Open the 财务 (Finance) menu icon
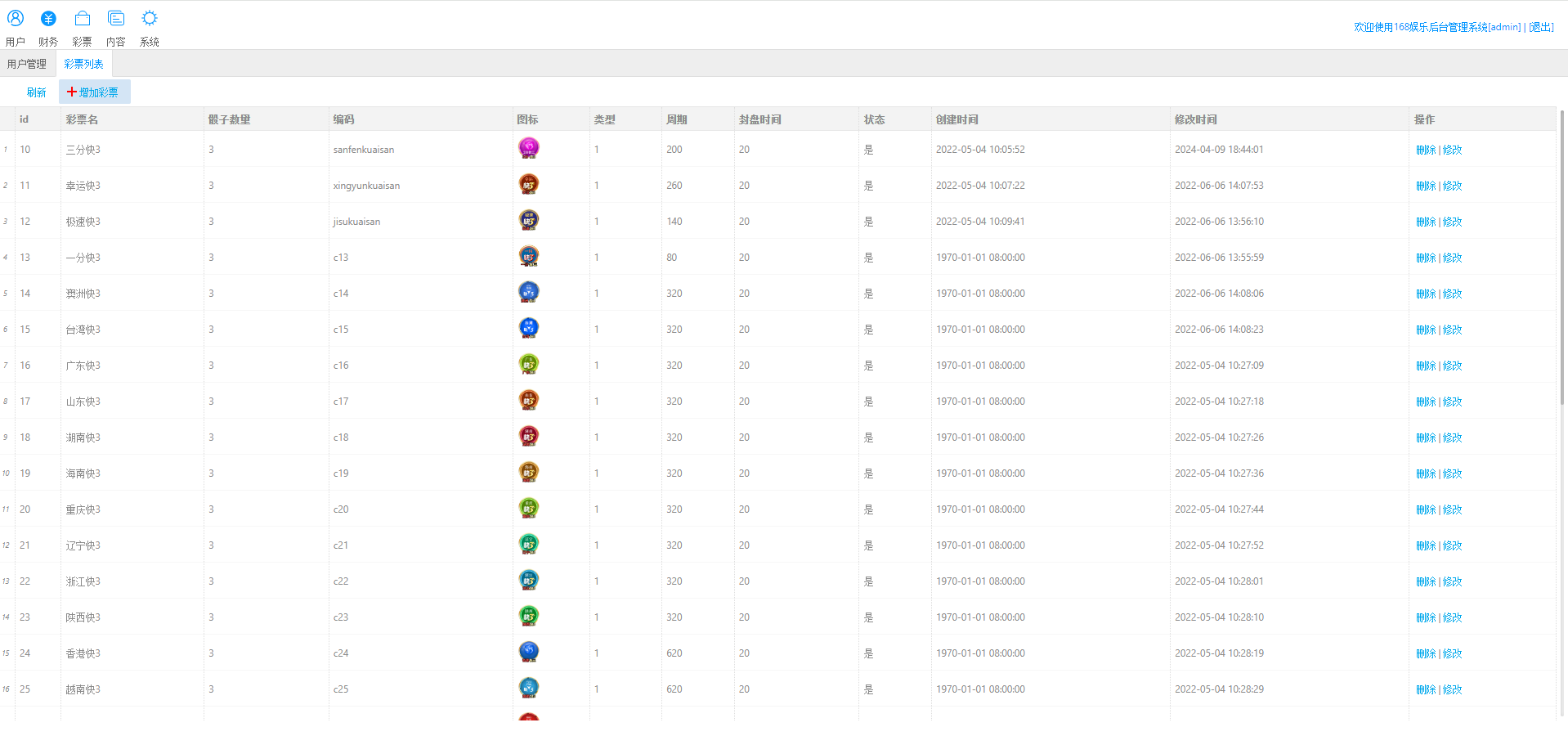1568x745 pixels. 48,18
